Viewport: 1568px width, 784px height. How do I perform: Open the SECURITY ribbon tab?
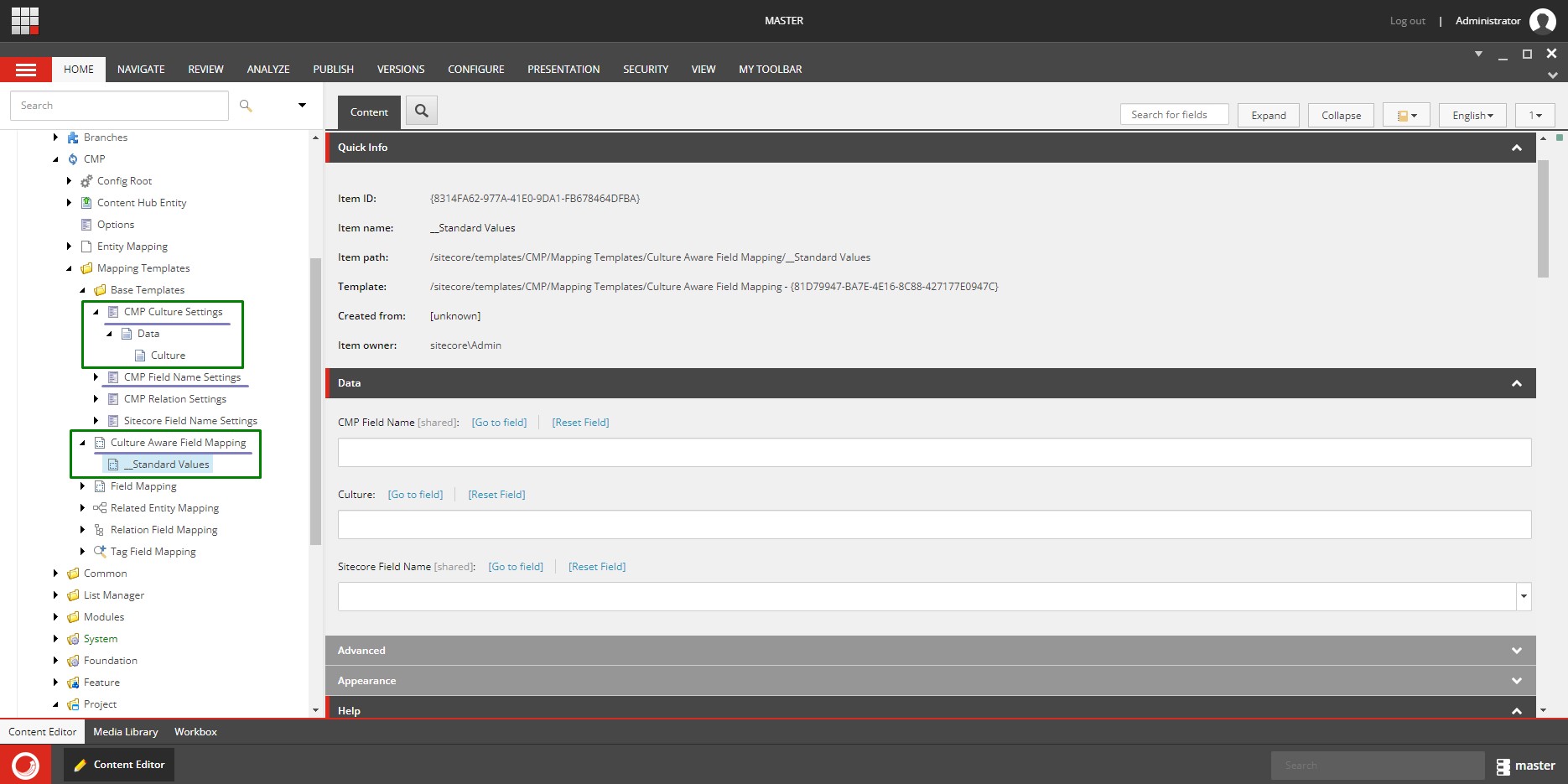646,70
